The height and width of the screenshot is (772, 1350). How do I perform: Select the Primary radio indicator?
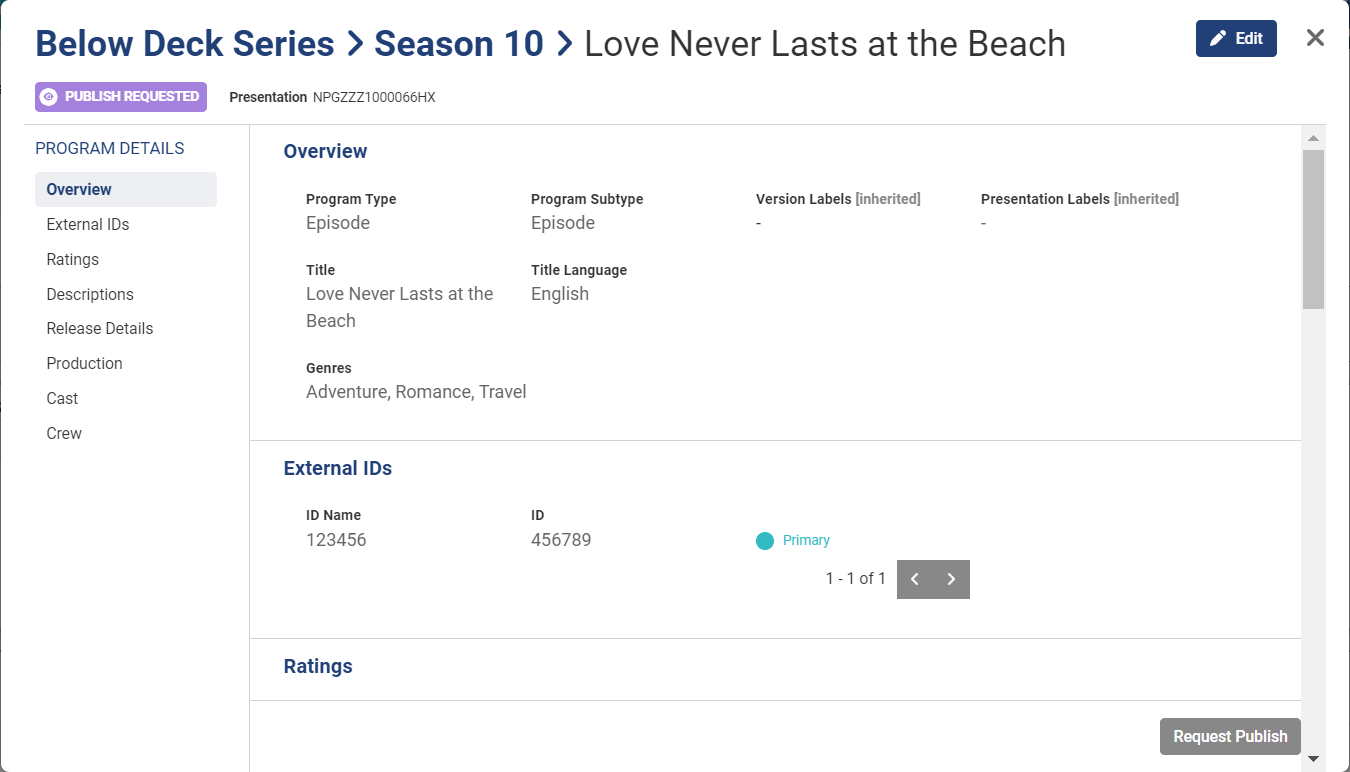point(765,541)
